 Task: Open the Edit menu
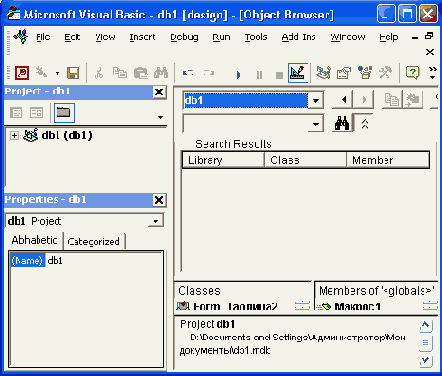tap(72, 37)
